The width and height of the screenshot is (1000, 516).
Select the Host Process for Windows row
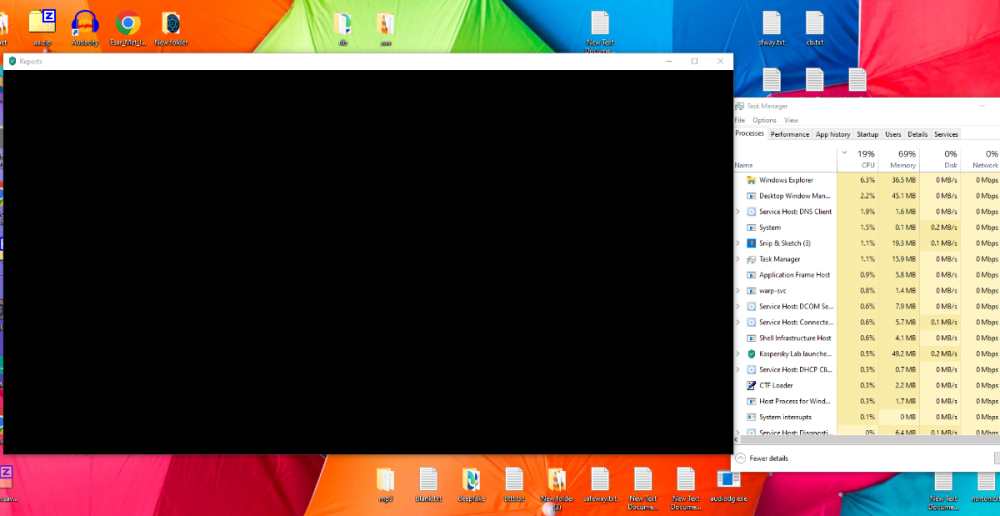(867, 401)
